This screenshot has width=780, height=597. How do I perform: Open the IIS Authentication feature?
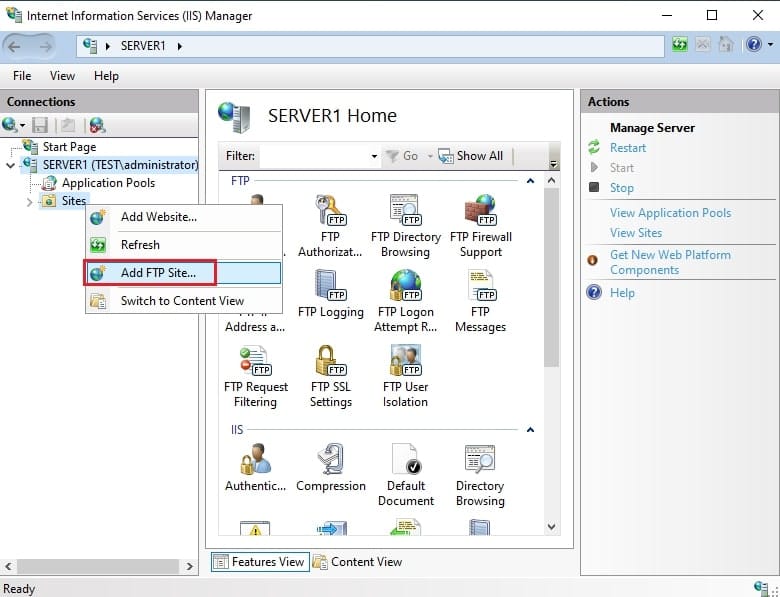[x=255, y=468]
